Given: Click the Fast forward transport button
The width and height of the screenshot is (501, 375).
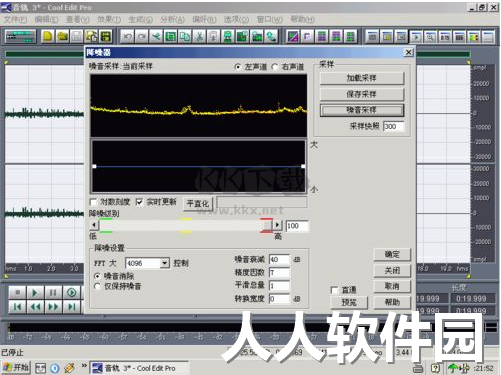Looking at the screenshot, I should [53, 307].
